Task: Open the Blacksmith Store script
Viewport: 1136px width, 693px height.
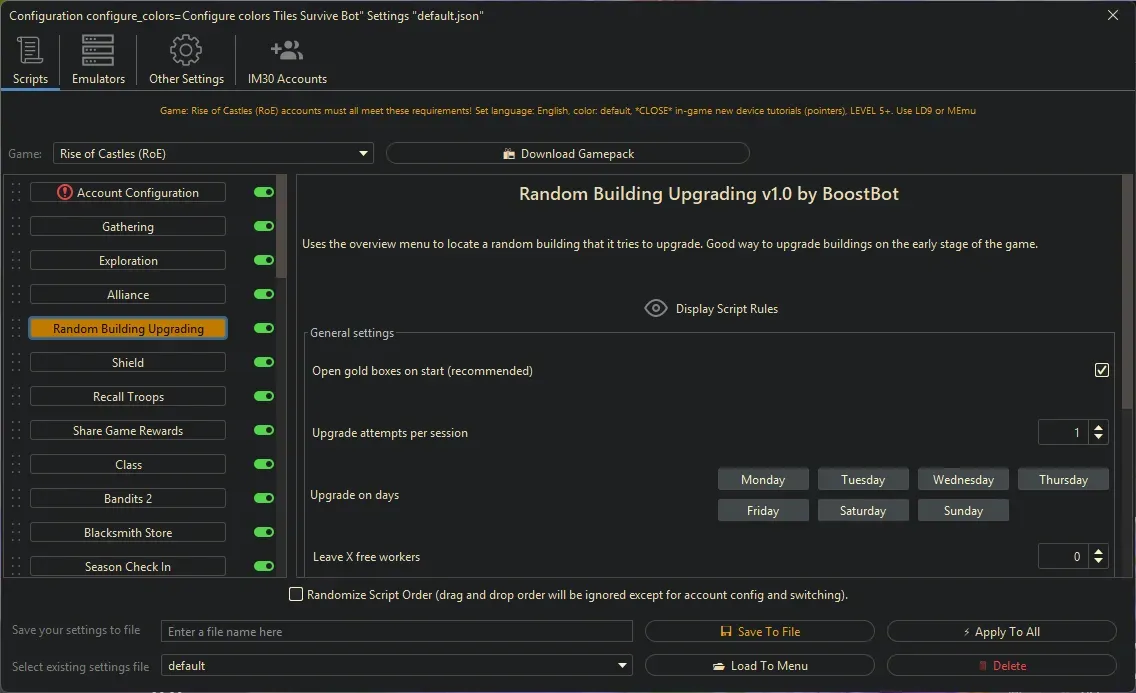Action: point(128,532)
